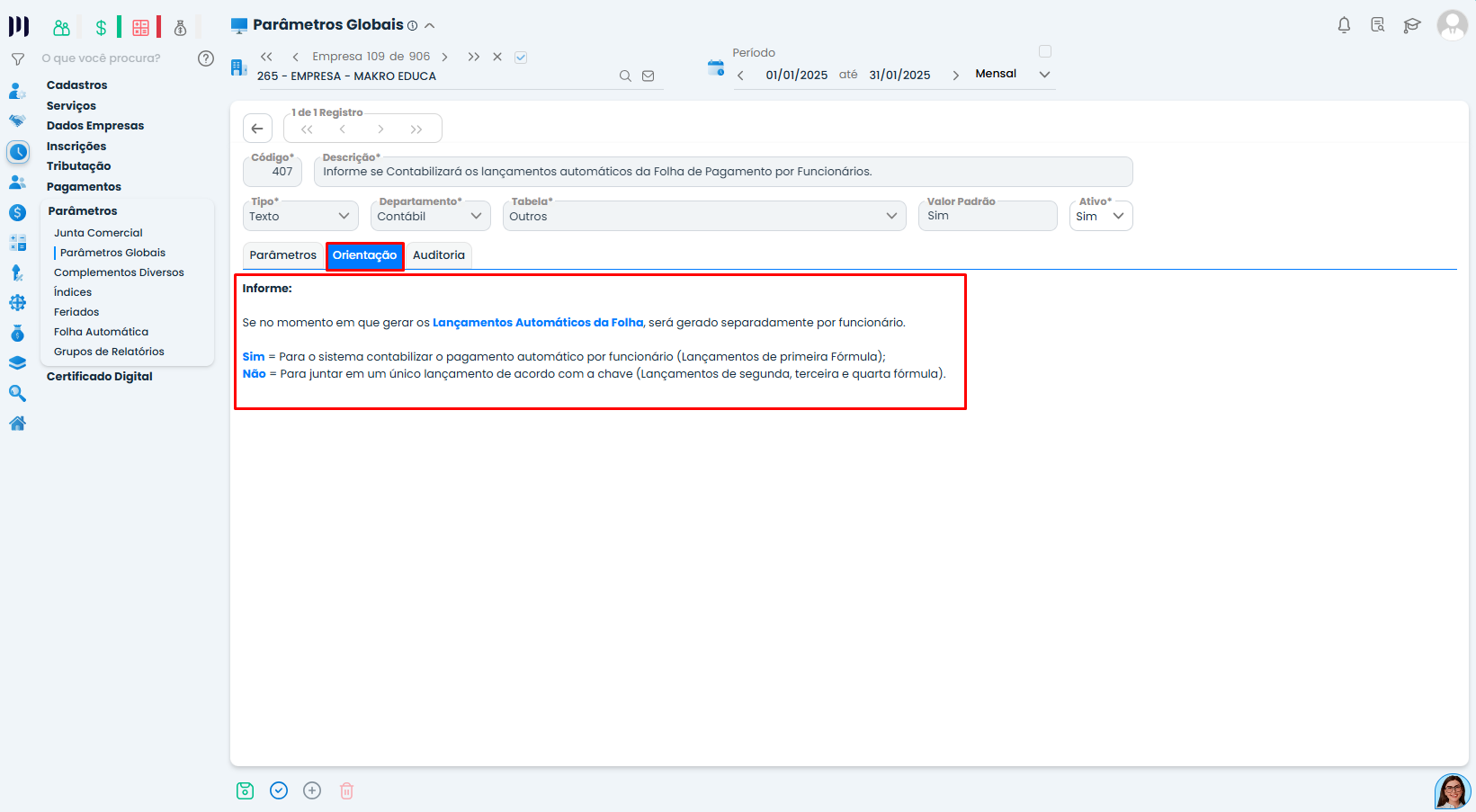Open the Tabela dropdown
This screenshot has width=1476, height=812.
[x=704, y=216]
